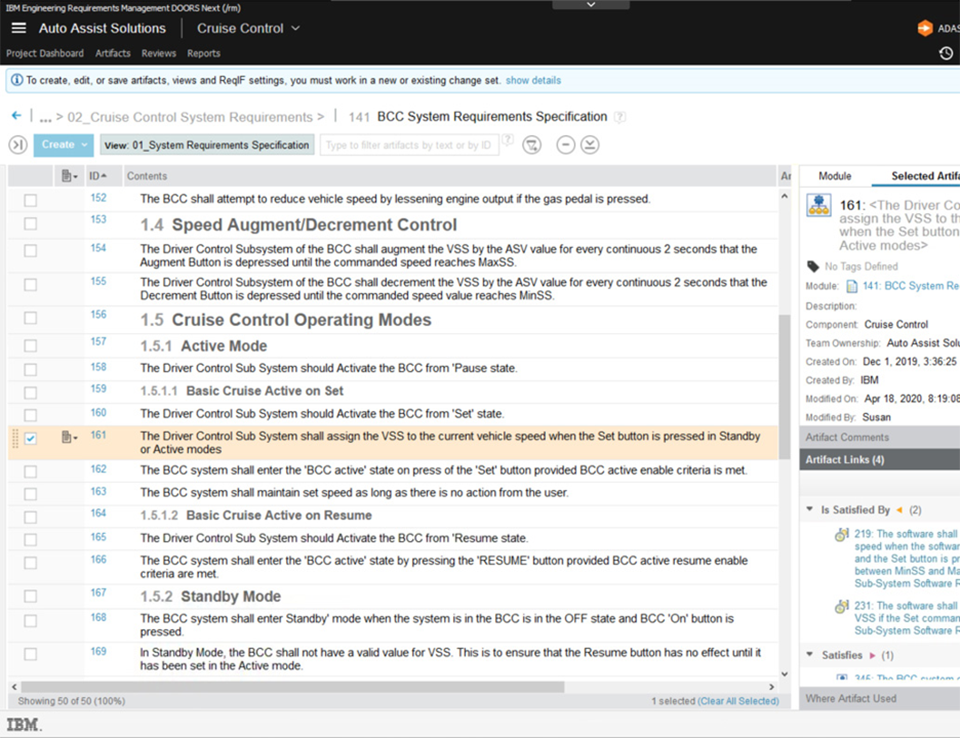Click the filter artifacts text field
Screen dimensions: 960x738
[x=409, y=145]
